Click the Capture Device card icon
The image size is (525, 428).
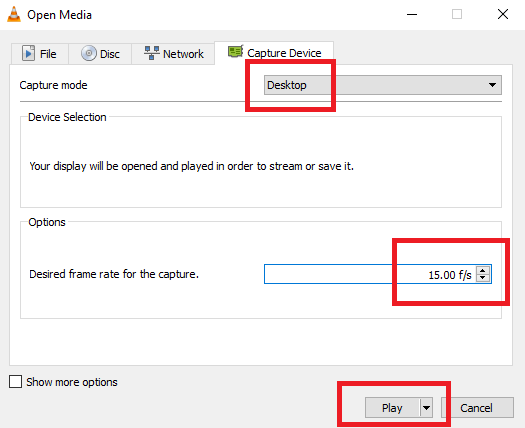pos(235,52)
